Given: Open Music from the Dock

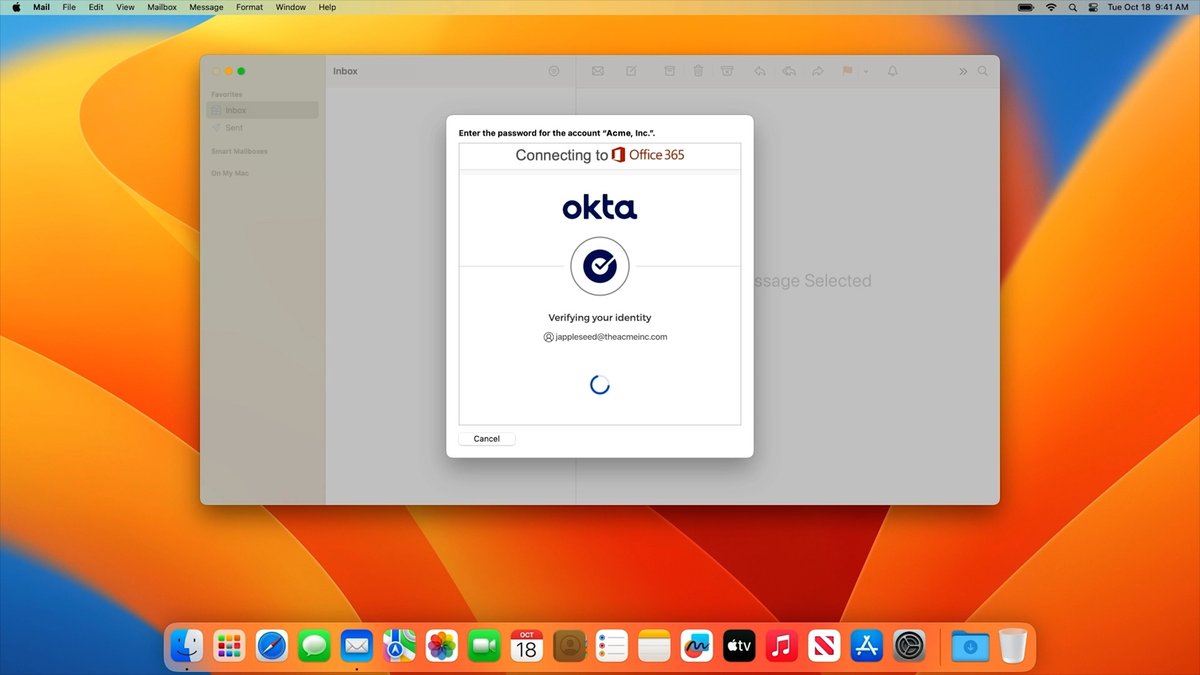Looking at the screenshot, I should [x=782, y=646].
